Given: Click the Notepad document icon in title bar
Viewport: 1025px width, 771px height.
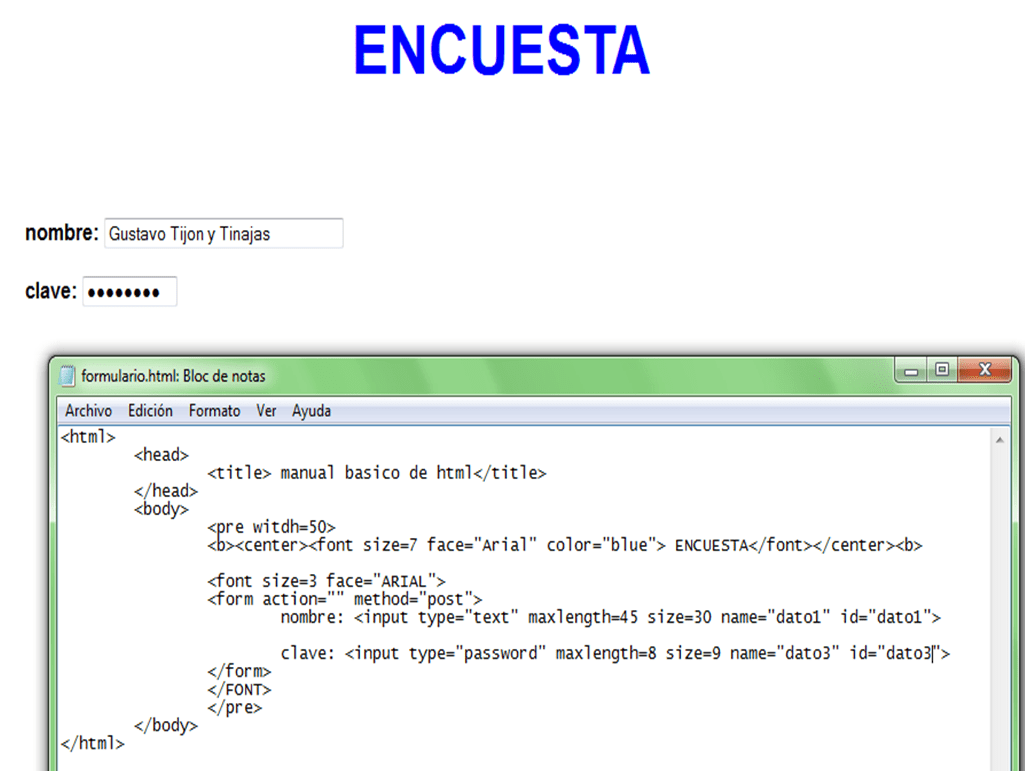Looking at the screenshot, I should click(68, 376).
